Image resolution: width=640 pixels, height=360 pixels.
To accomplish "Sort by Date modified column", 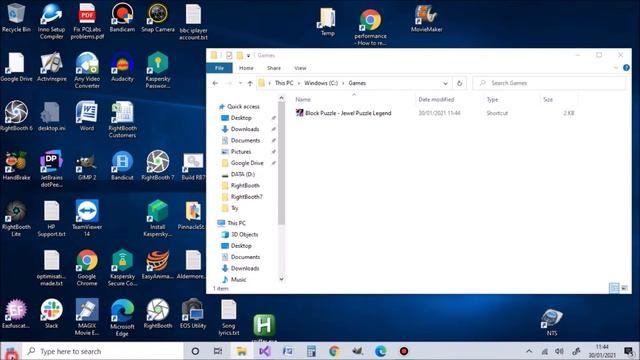I will (x=436, y=100).
